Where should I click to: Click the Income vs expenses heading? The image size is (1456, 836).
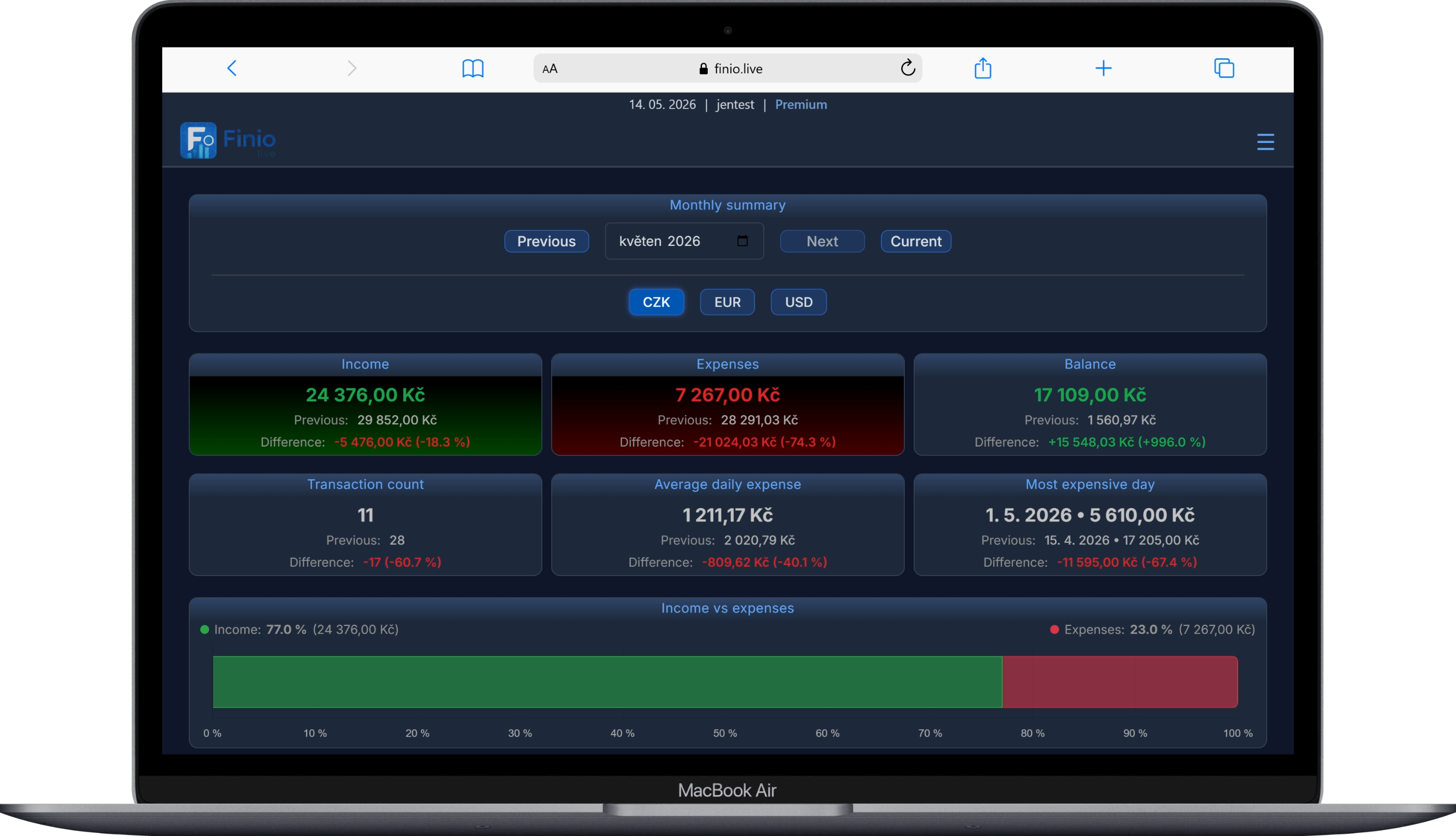(727, 608)
